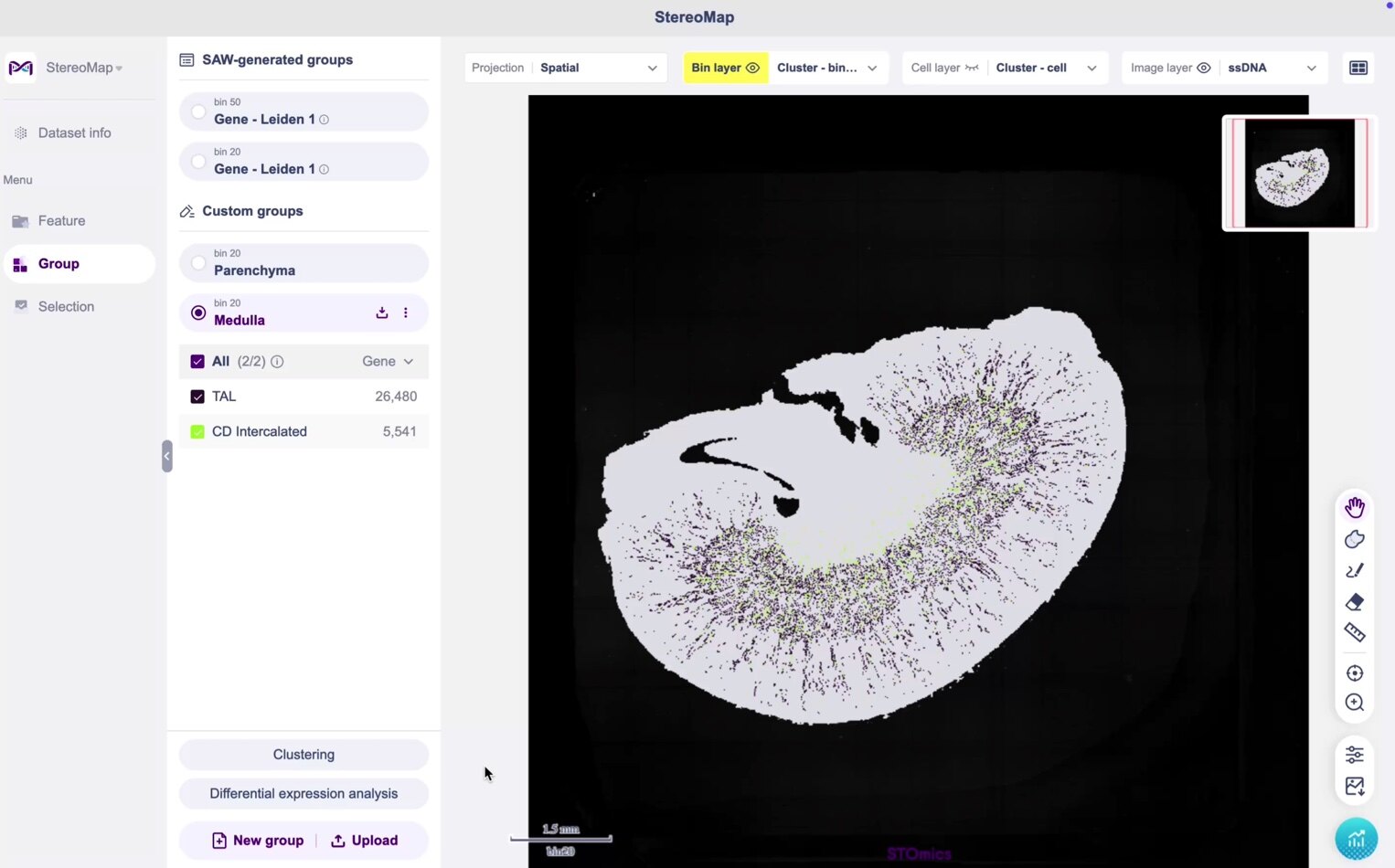Open the StereoMap title dropdown arrow
The image size is (1395, 868).
tap(119, 69)
